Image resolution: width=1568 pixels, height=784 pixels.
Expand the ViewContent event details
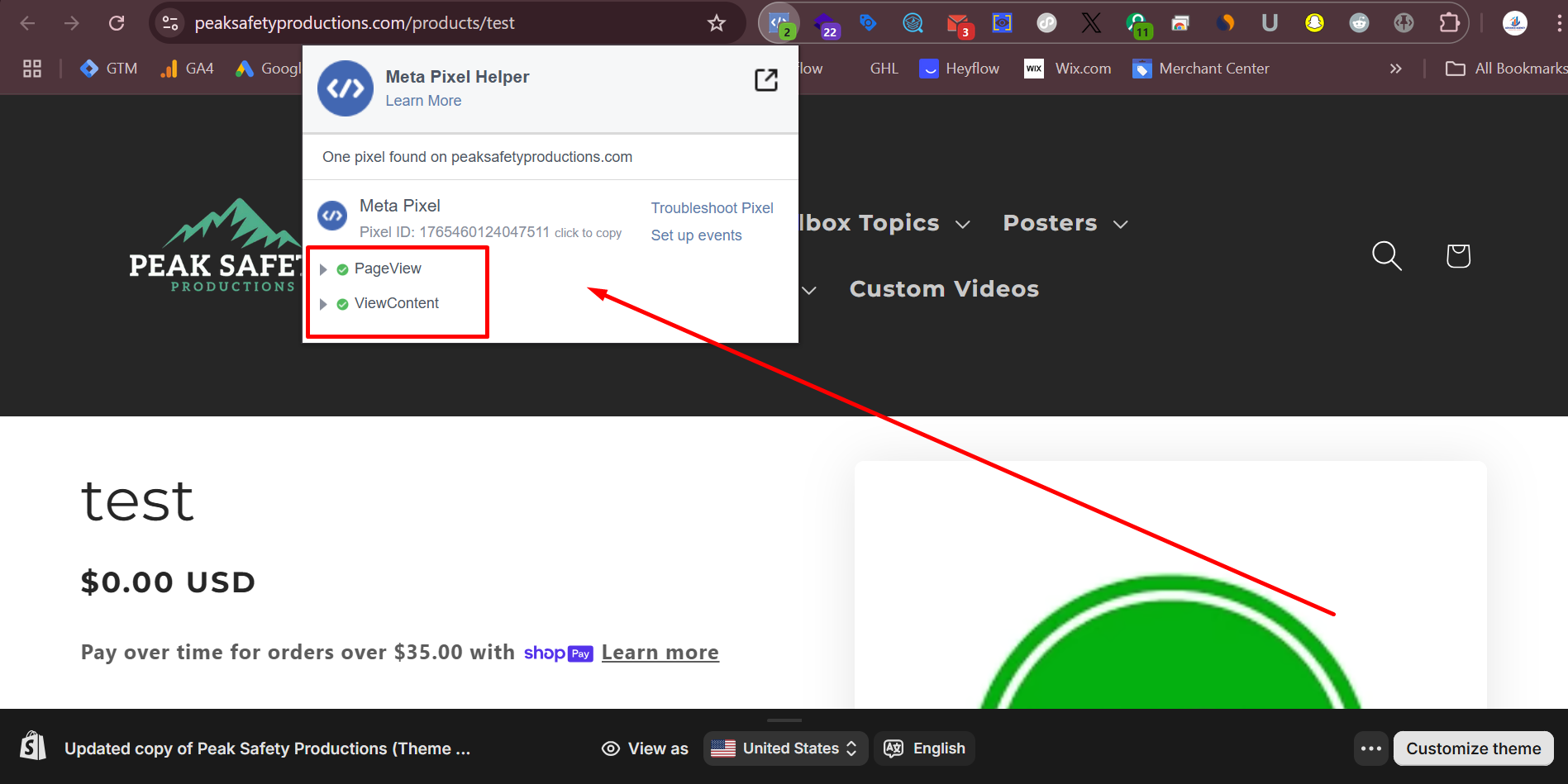[323, 304]
